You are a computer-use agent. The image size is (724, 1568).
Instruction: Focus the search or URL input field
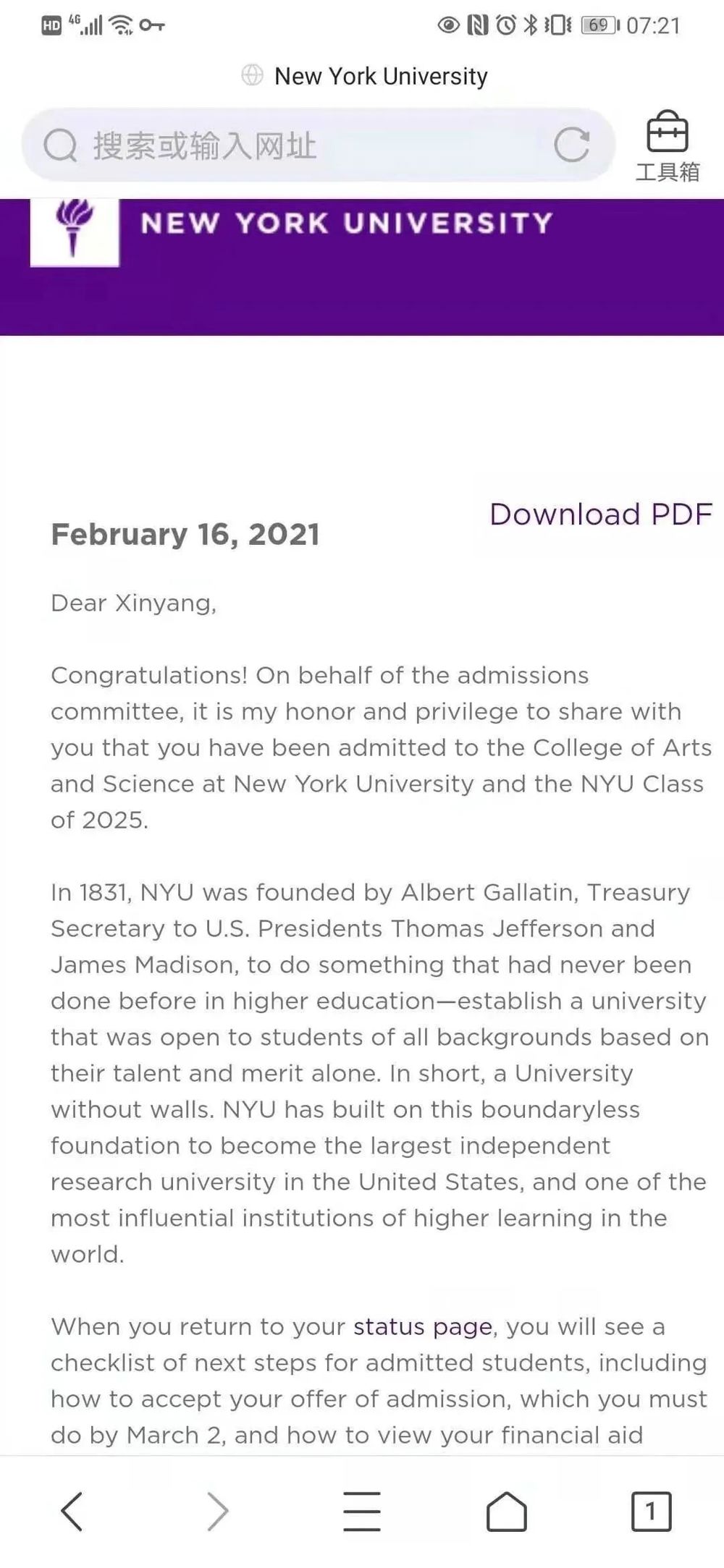(x=304, y=145)
